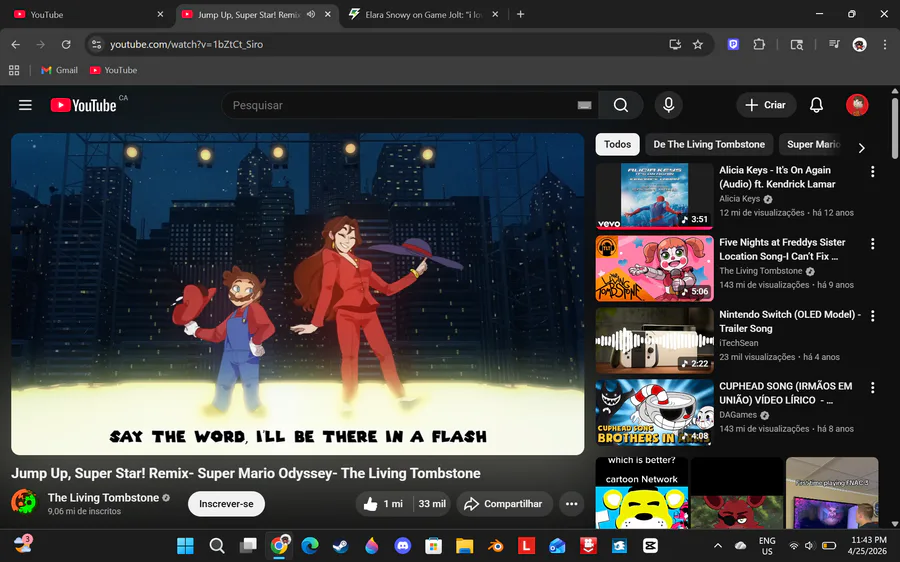The height and width of the screenshot is (562, 900).
Task: Click the vertical page scrollbar
Action: click(x=895, y=127)
